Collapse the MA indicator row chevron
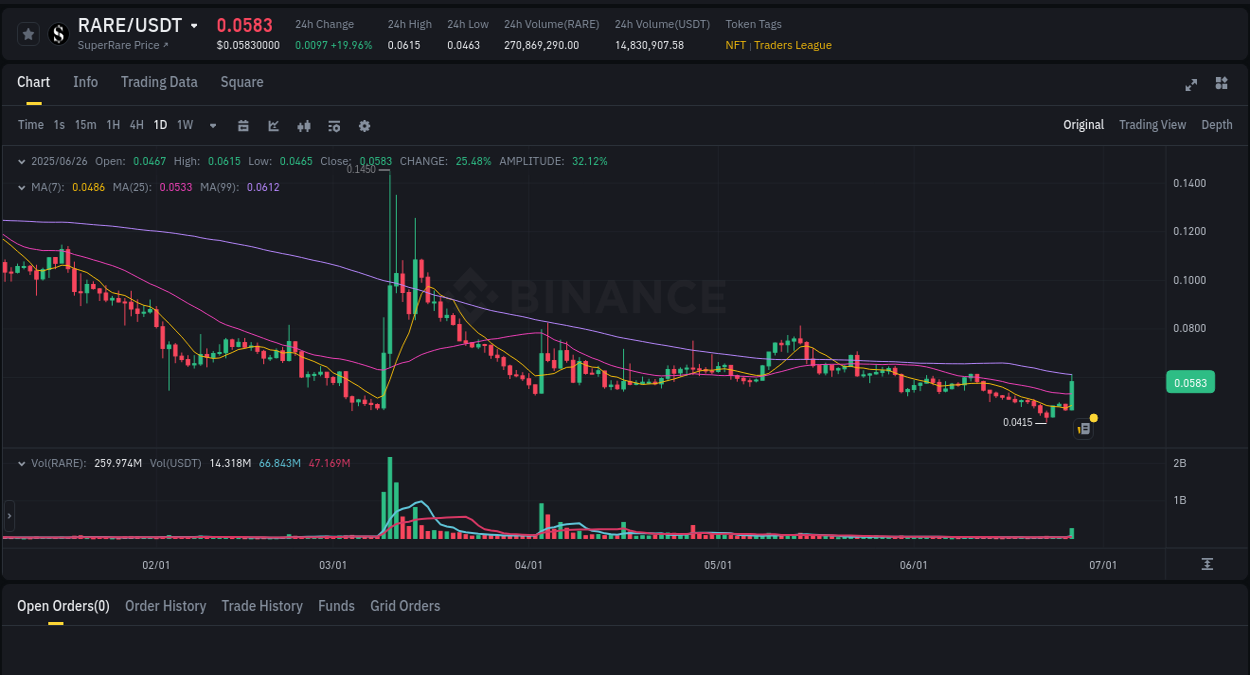The height and width of the screenshot is (675, 1250). pos(22,187)
